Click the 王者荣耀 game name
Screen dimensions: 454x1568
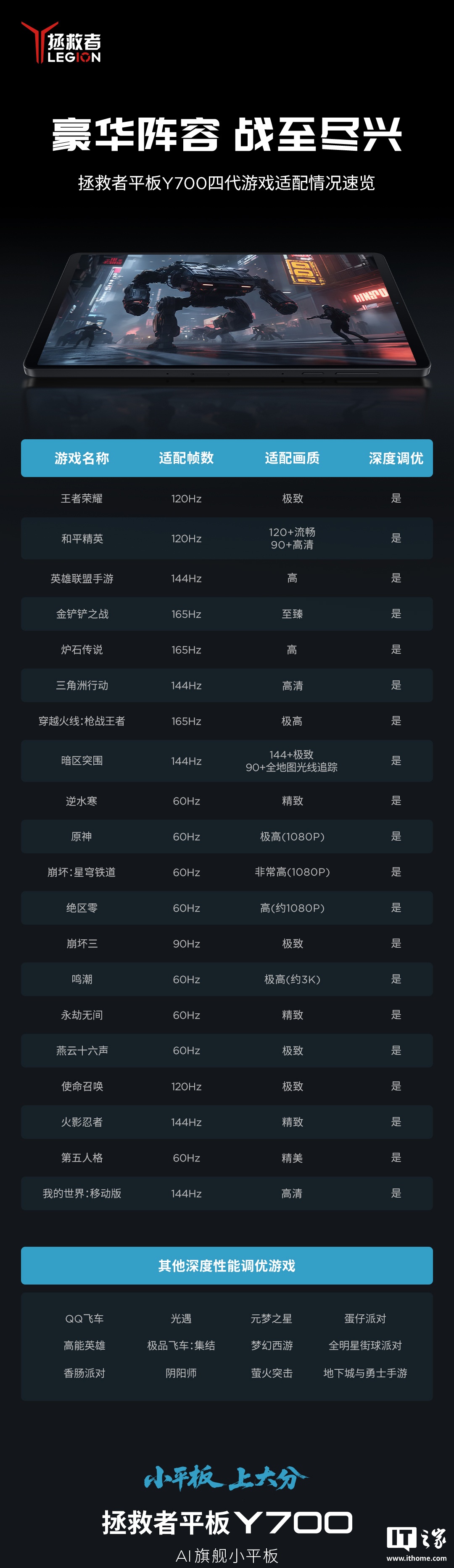click(x=82, y=498)
